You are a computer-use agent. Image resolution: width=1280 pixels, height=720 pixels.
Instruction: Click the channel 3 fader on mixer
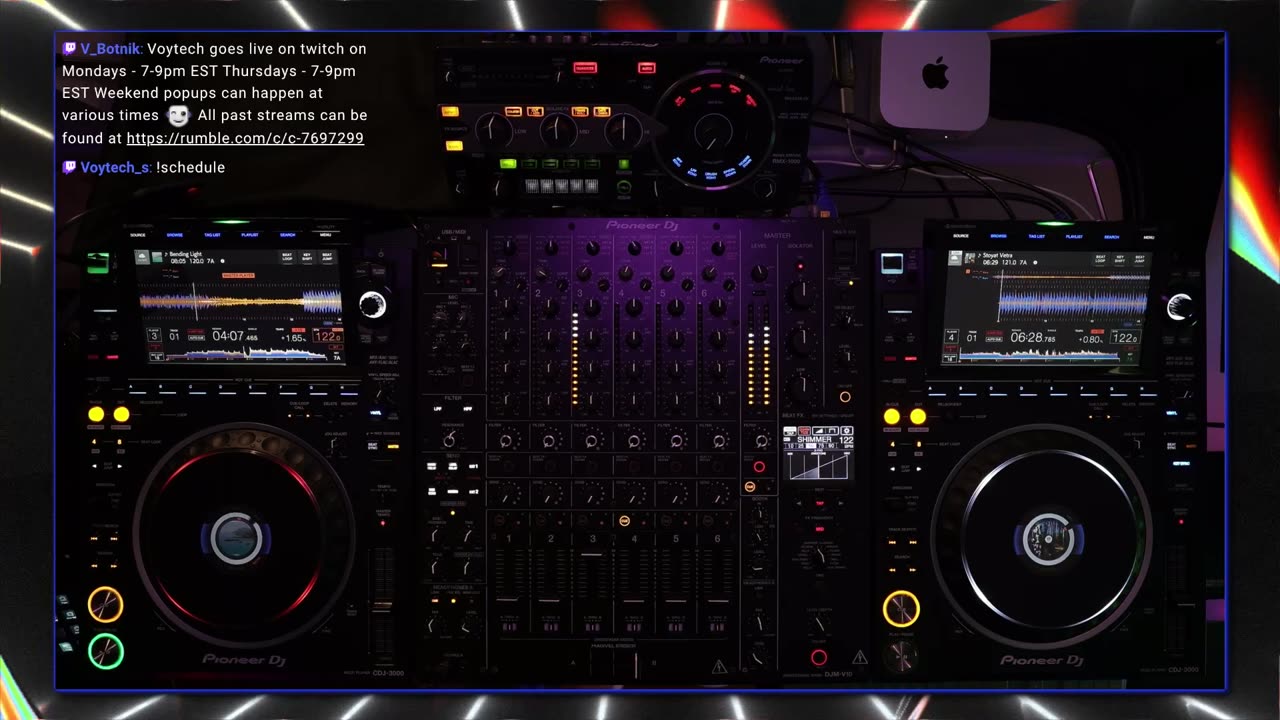click(x=591, y=555)
